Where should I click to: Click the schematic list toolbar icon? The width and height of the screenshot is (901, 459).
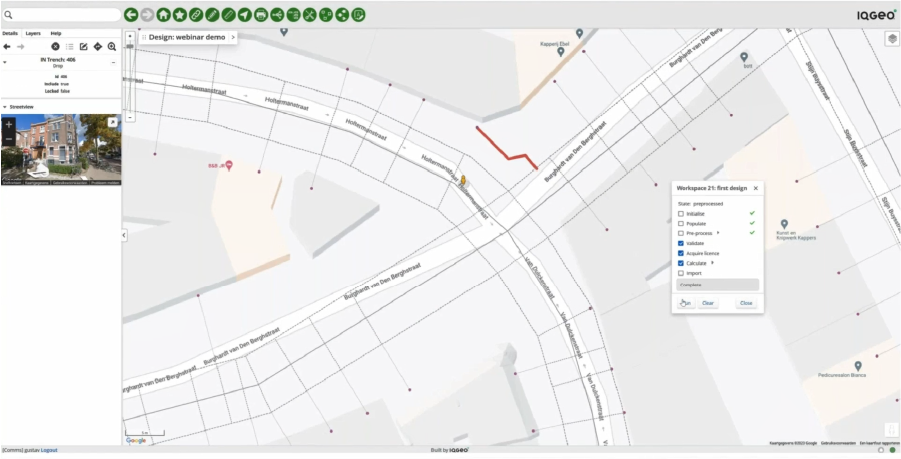click(294, 15)
